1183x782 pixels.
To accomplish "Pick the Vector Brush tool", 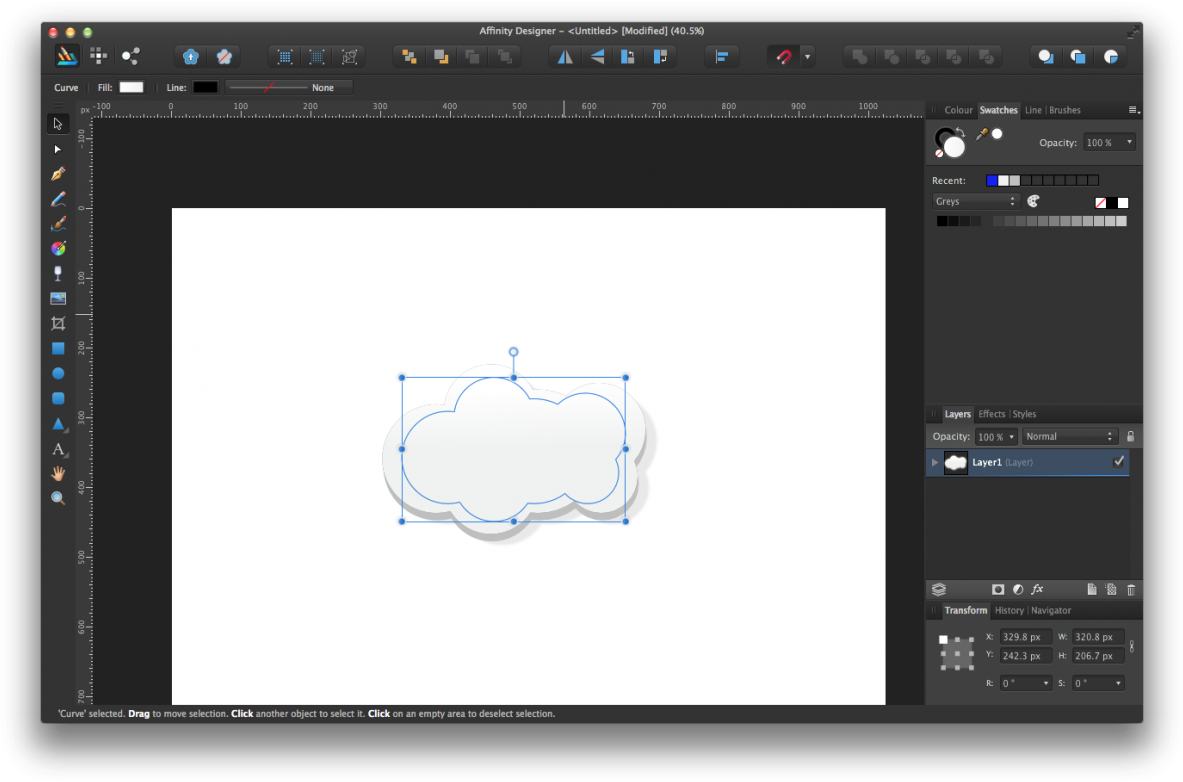I will tap(58, 223).
